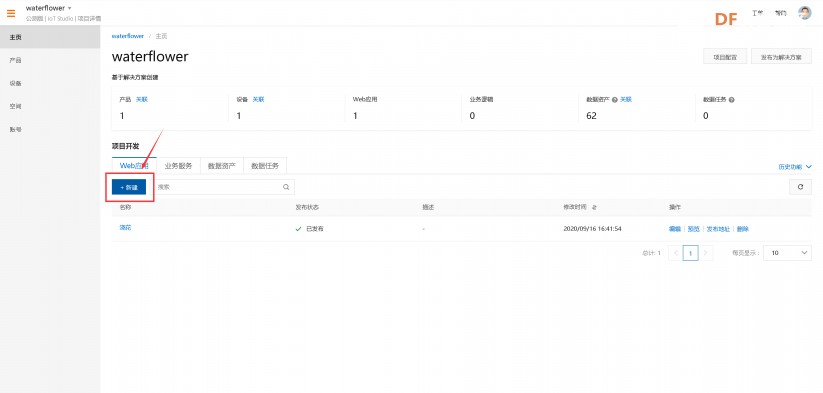Image resolution: width=823 pixels, height=393 pixels.
Task: Select 空间 in the left sidebar
Action: coord(50,107)
